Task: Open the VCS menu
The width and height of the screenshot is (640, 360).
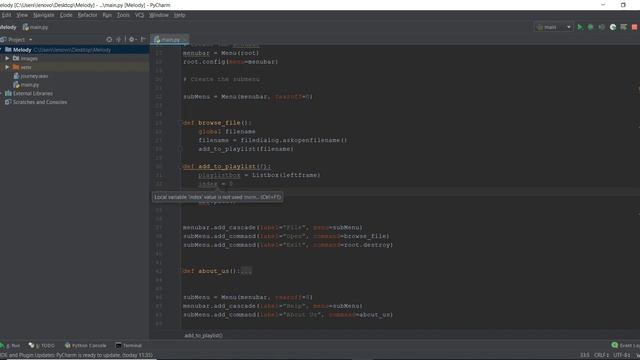Action: [140, 15]
